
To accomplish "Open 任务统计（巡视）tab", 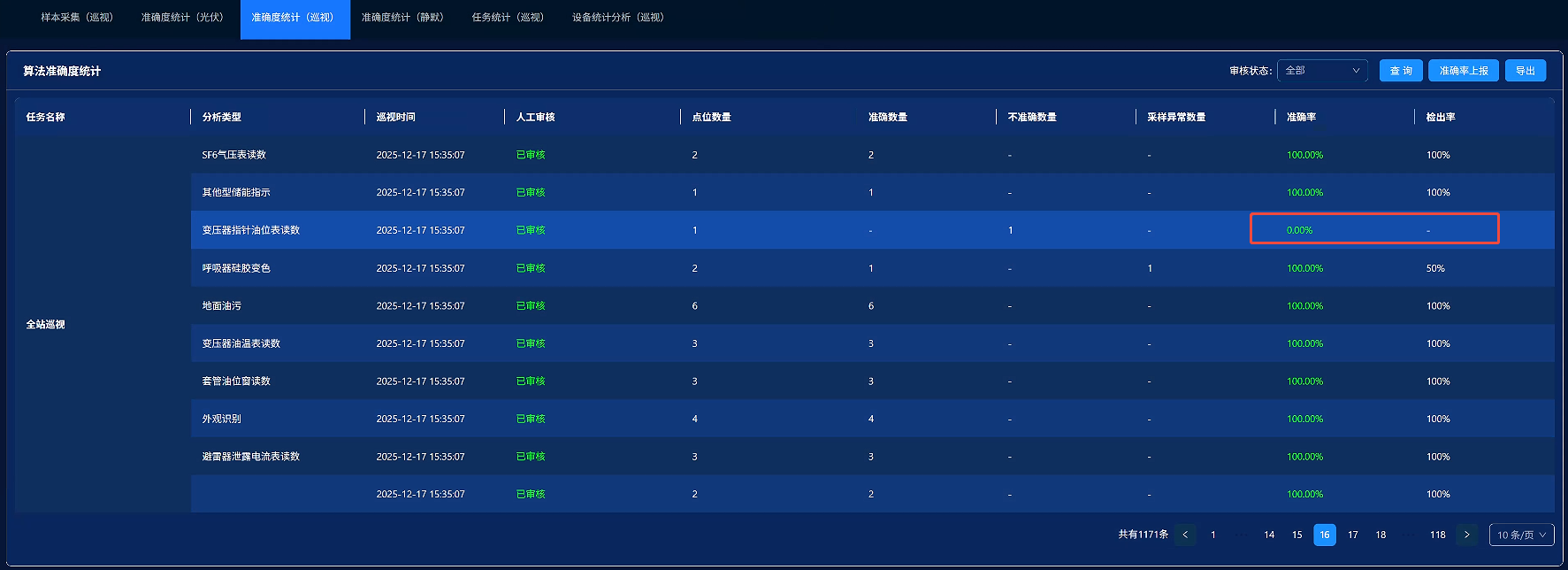I will (509, 18).
